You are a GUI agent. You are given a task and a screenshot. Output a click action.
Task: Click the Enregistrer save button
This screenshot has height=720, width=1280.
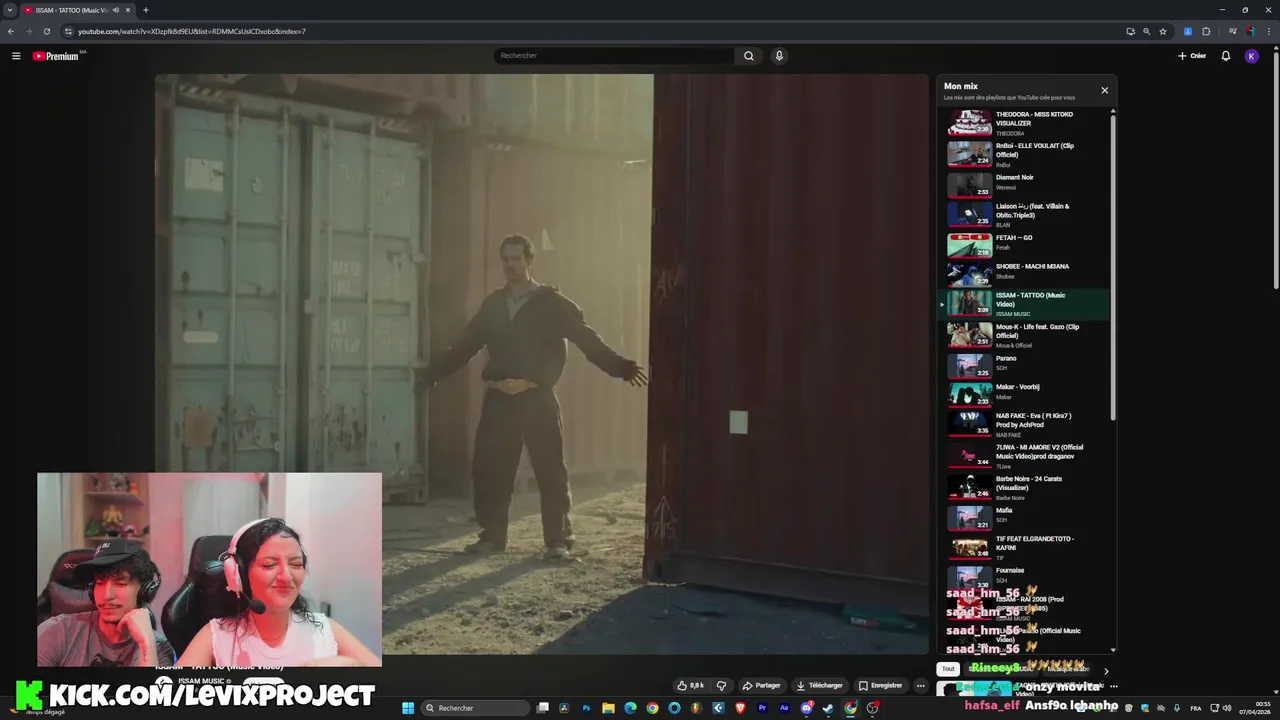point(880,686)
